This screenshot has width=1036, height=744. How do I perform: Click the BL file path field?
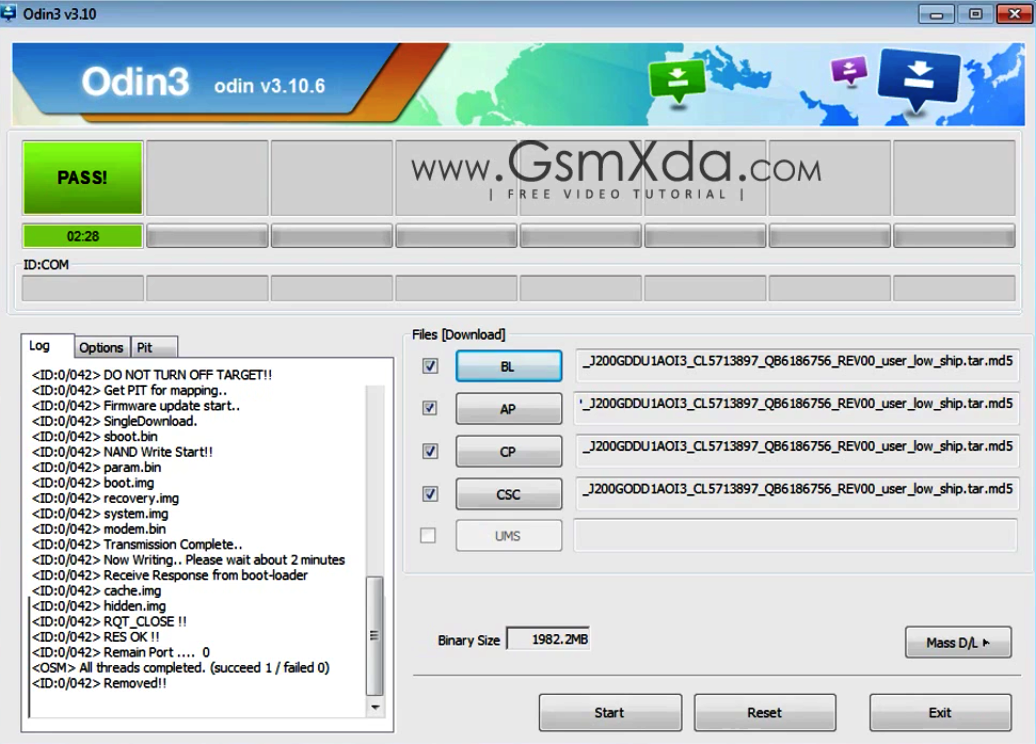796,365
